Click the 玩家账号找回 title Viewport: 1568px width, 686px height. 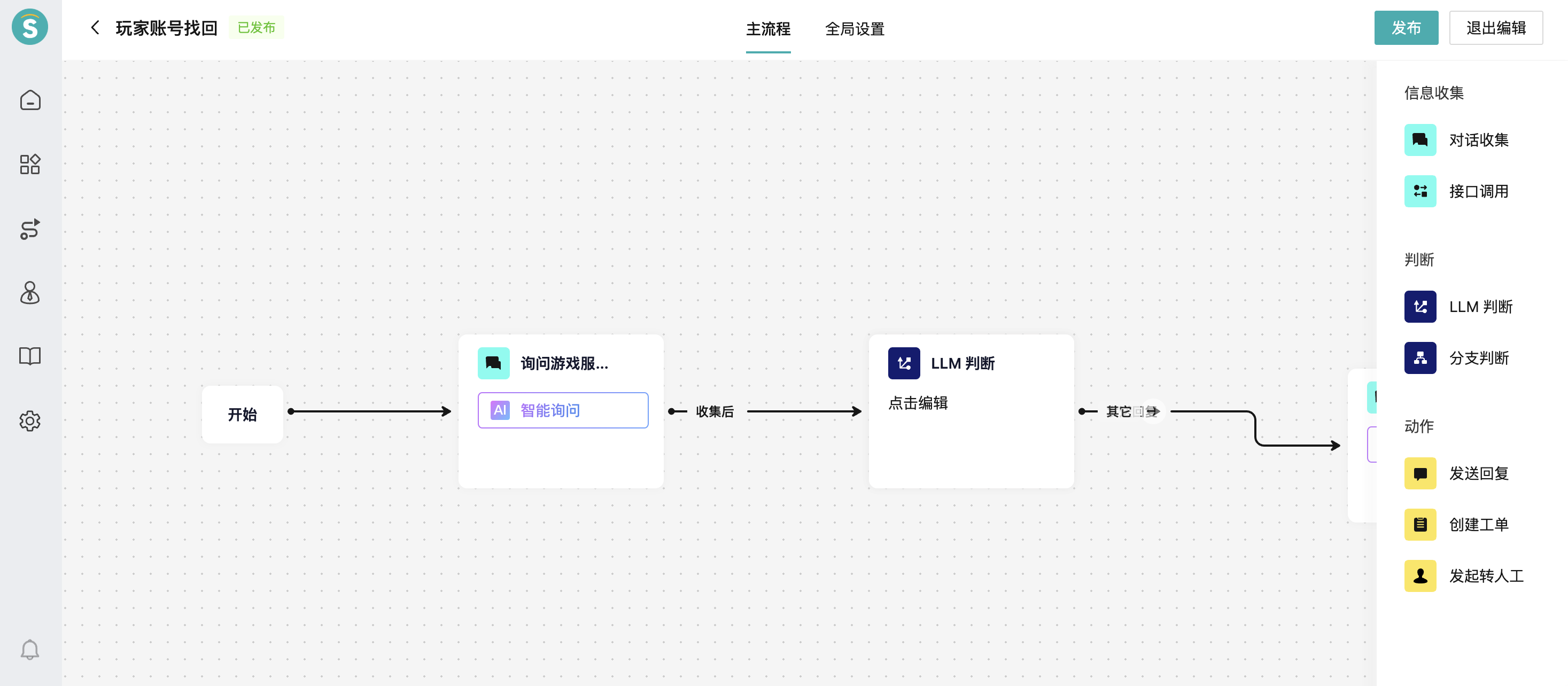[x=167, y=28]
